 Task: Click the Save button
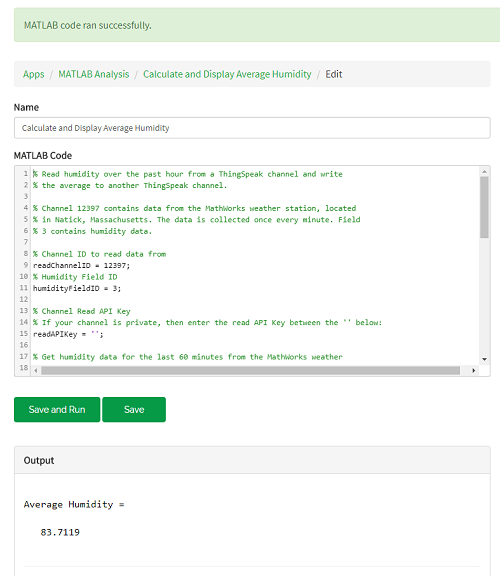134,409
